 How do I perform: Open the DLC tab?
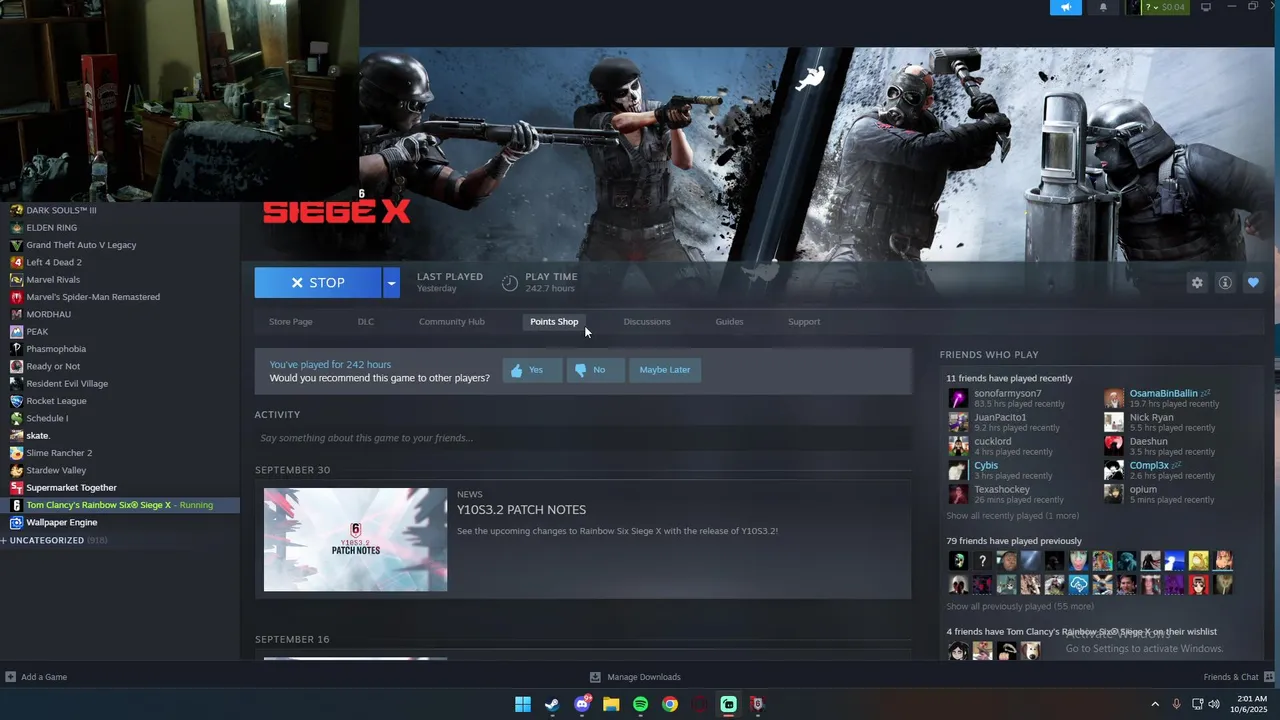click(x=366, y=322)
